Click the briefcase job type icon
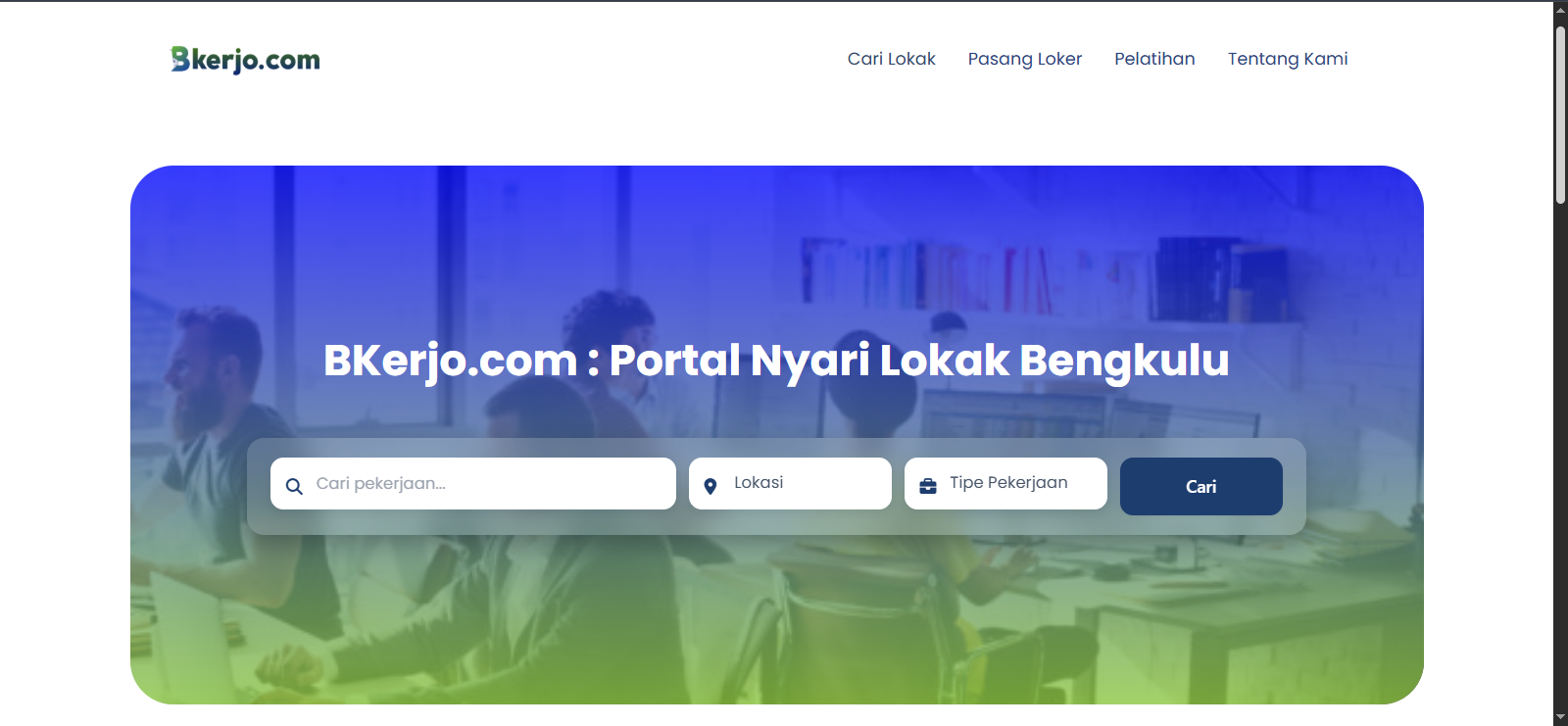Viewport: 1568px width, 726px height. point(928,486)
